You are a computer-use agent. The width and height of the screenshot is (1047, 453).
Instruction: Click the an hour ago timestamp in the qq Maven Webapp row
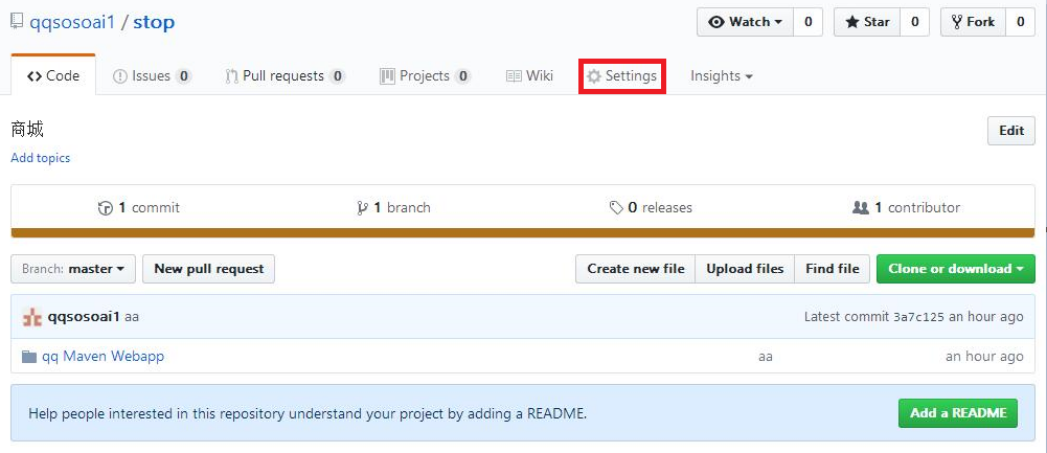point(984,357)
